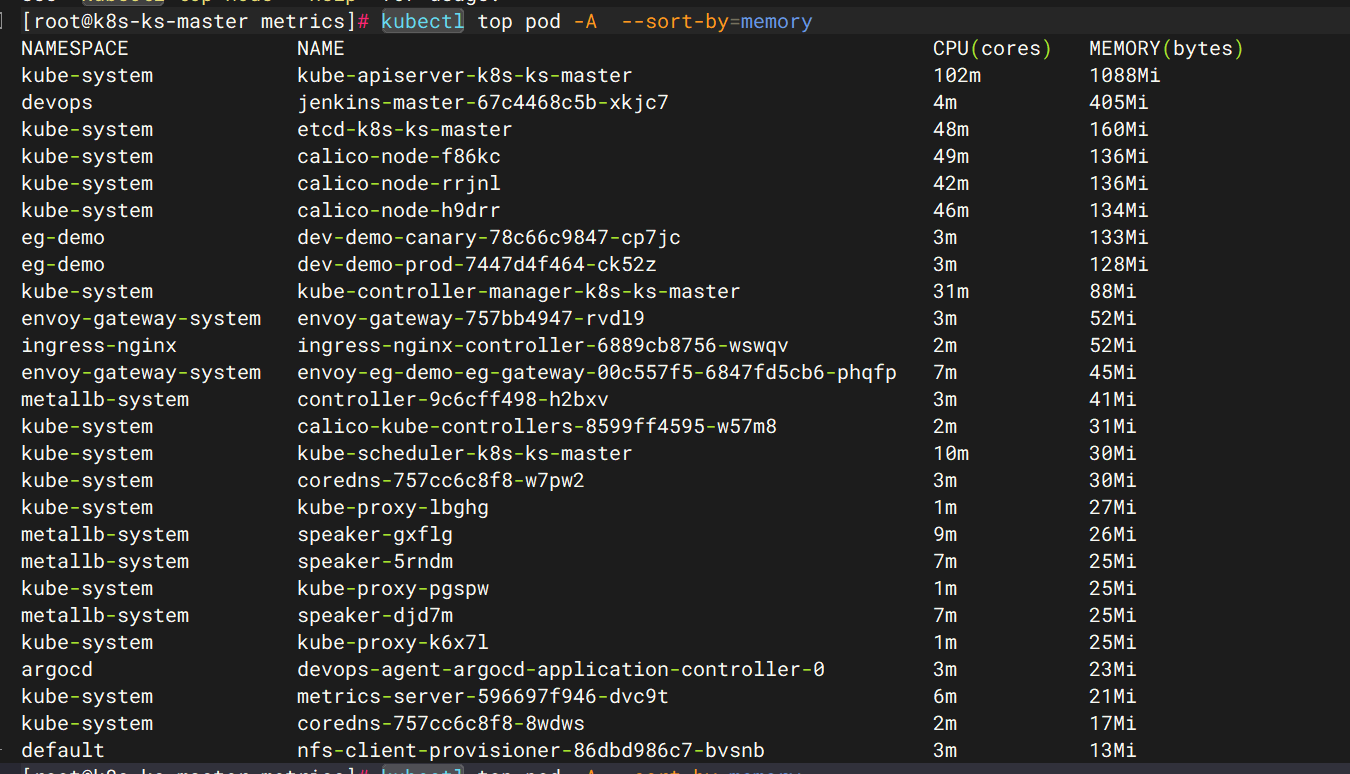Click the 405Mi memory value
1350x774 pixels.
click(x=1118, y=102)
